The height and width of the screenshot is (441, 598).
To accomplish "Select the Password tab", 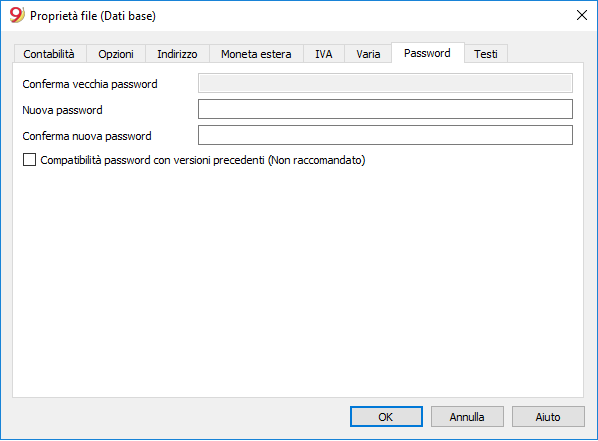I will (428, 53).
